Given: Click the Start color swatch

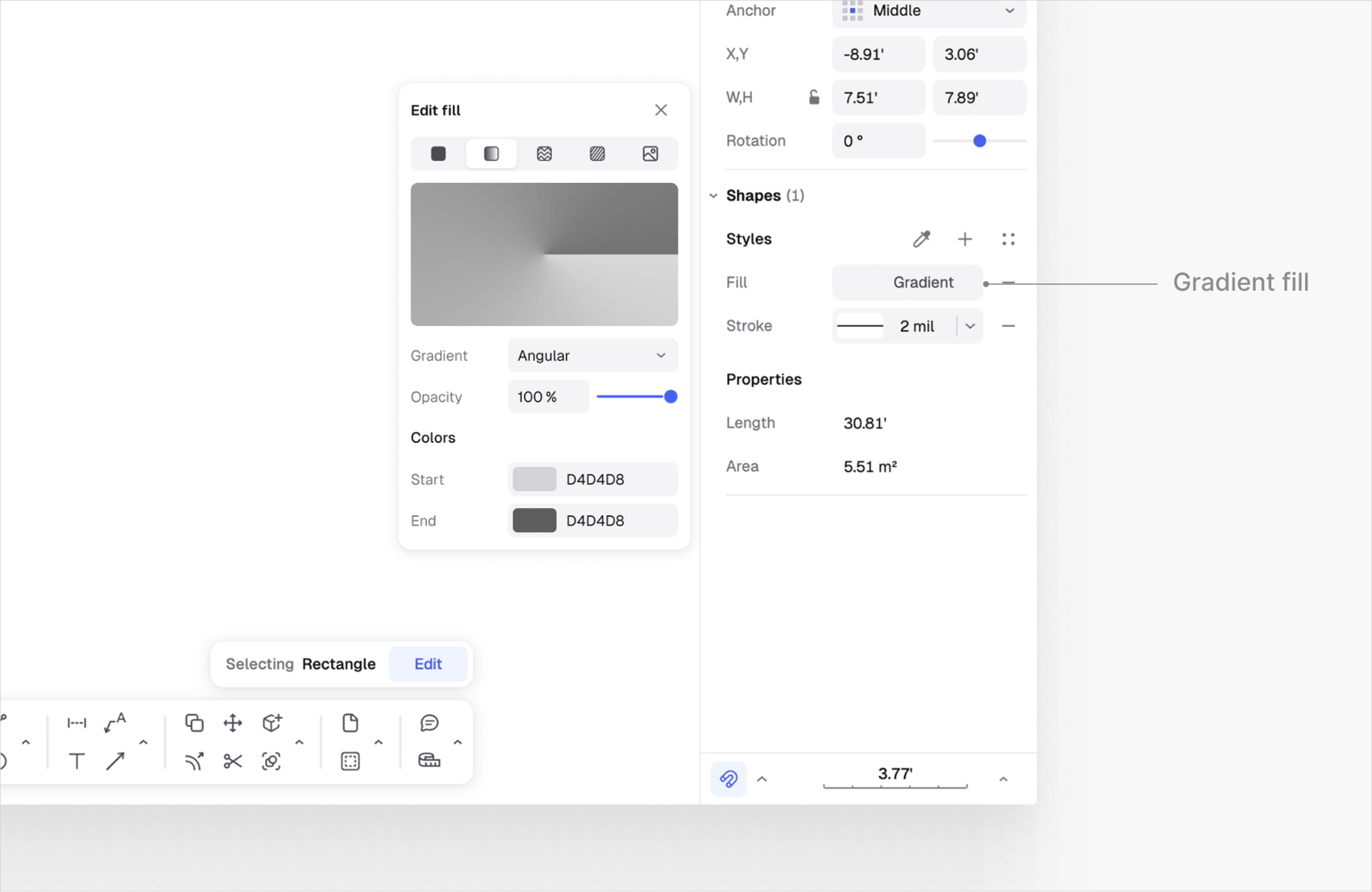Looking at the screenshot, I should pos(534,479).
